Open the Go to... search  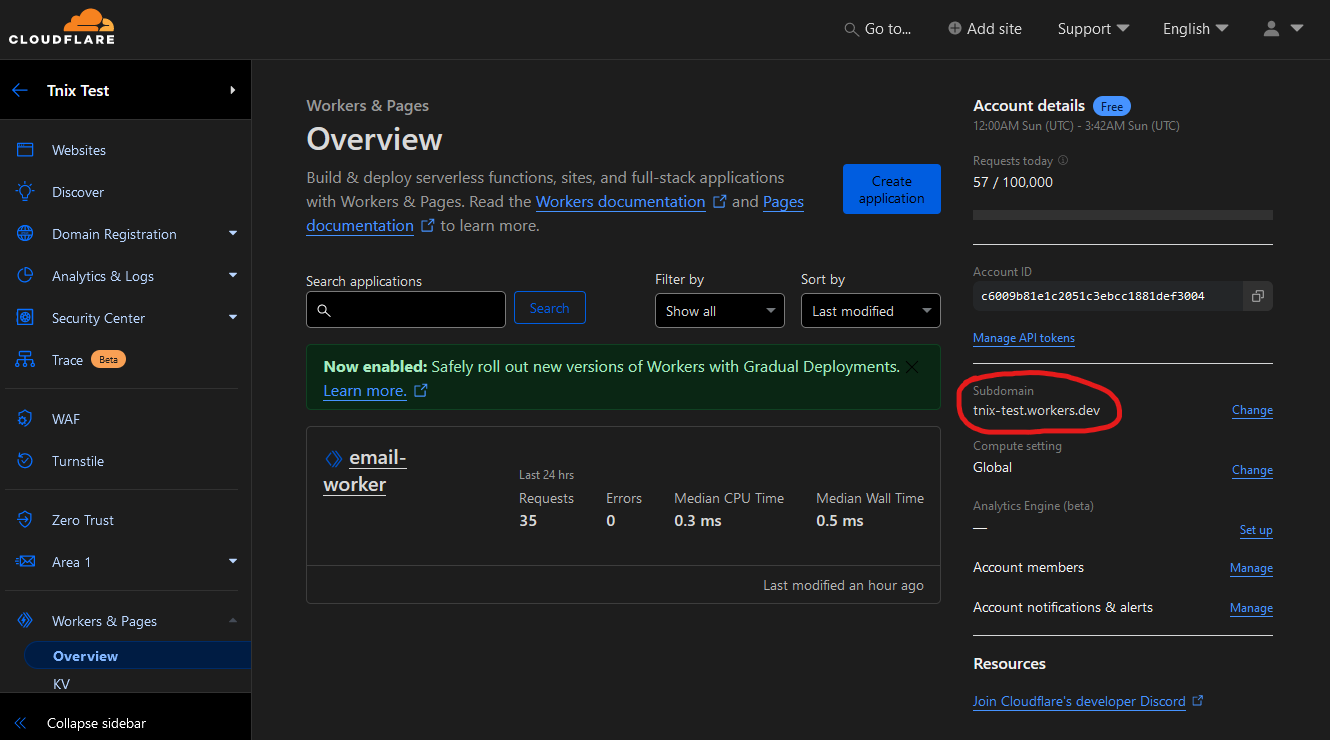coord(878,29)
